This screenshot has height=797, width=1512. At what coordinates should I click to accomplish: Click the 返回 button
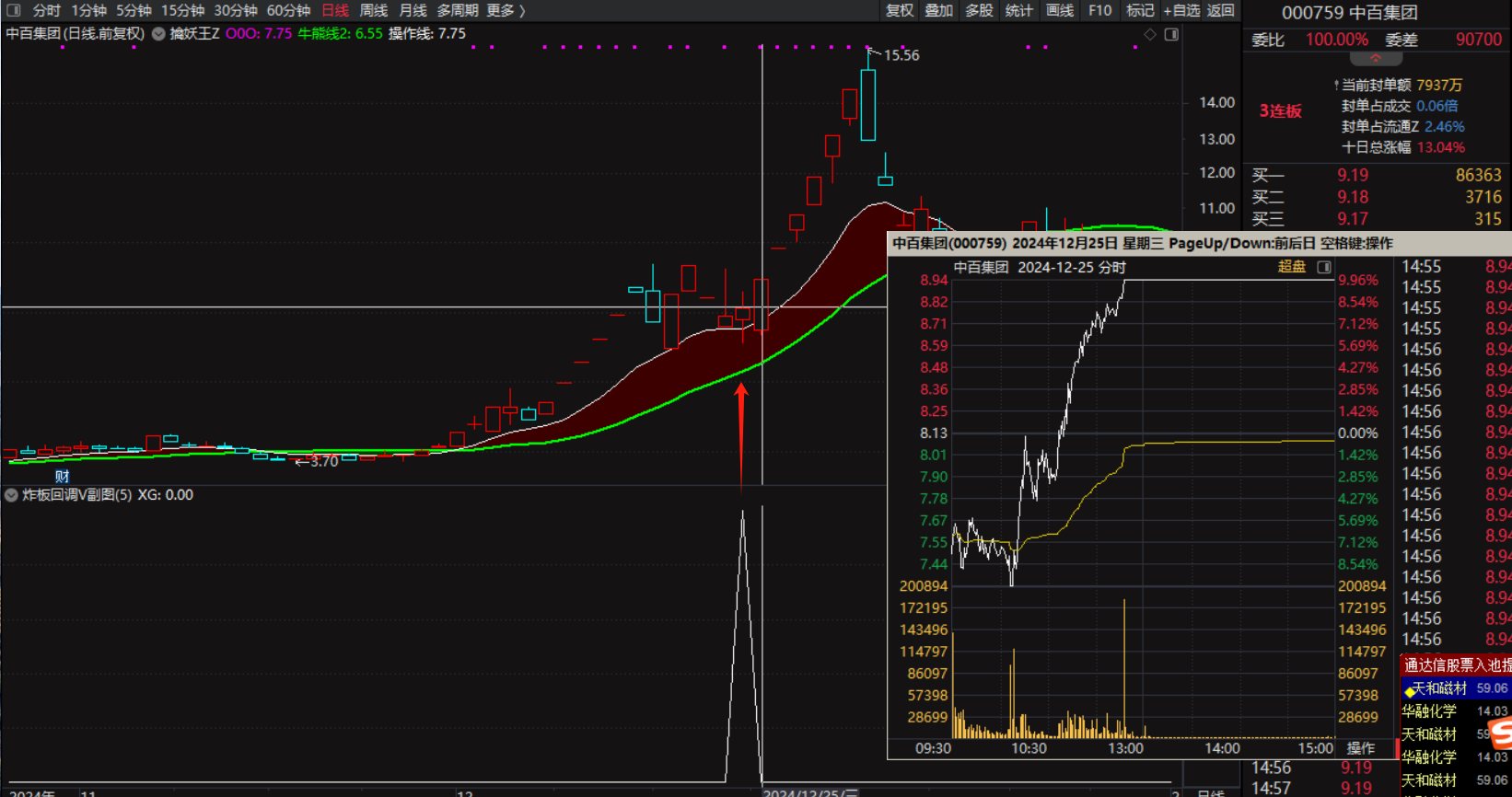pyautogui.click(x=1220, y=10)
